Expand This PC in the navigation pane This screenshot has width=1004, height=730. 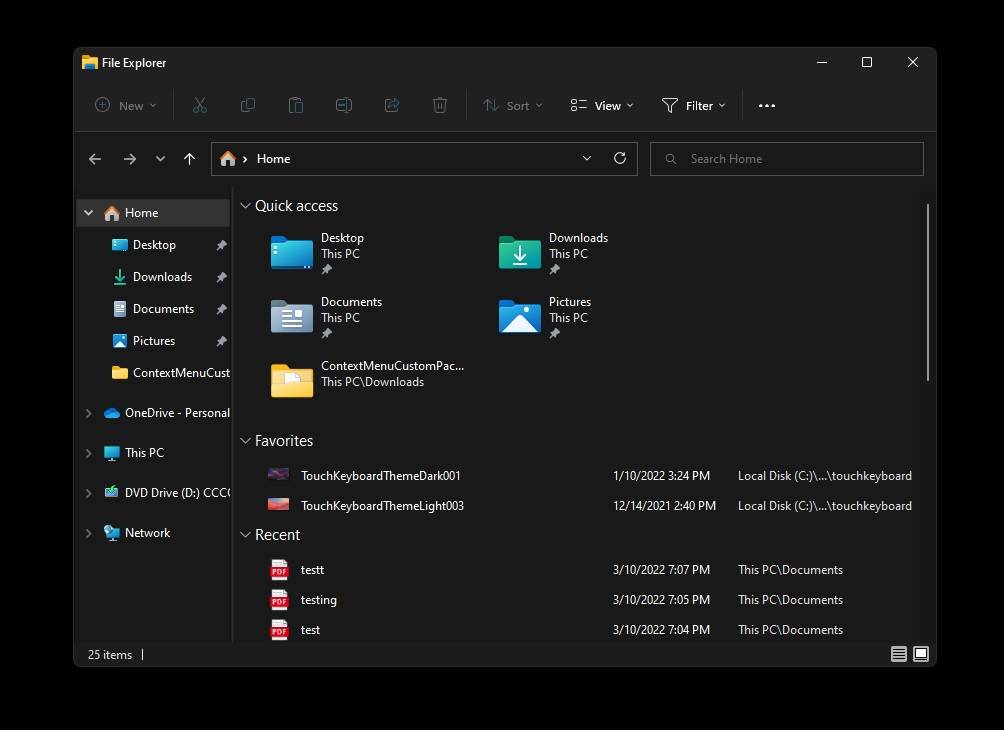[87, 452]
